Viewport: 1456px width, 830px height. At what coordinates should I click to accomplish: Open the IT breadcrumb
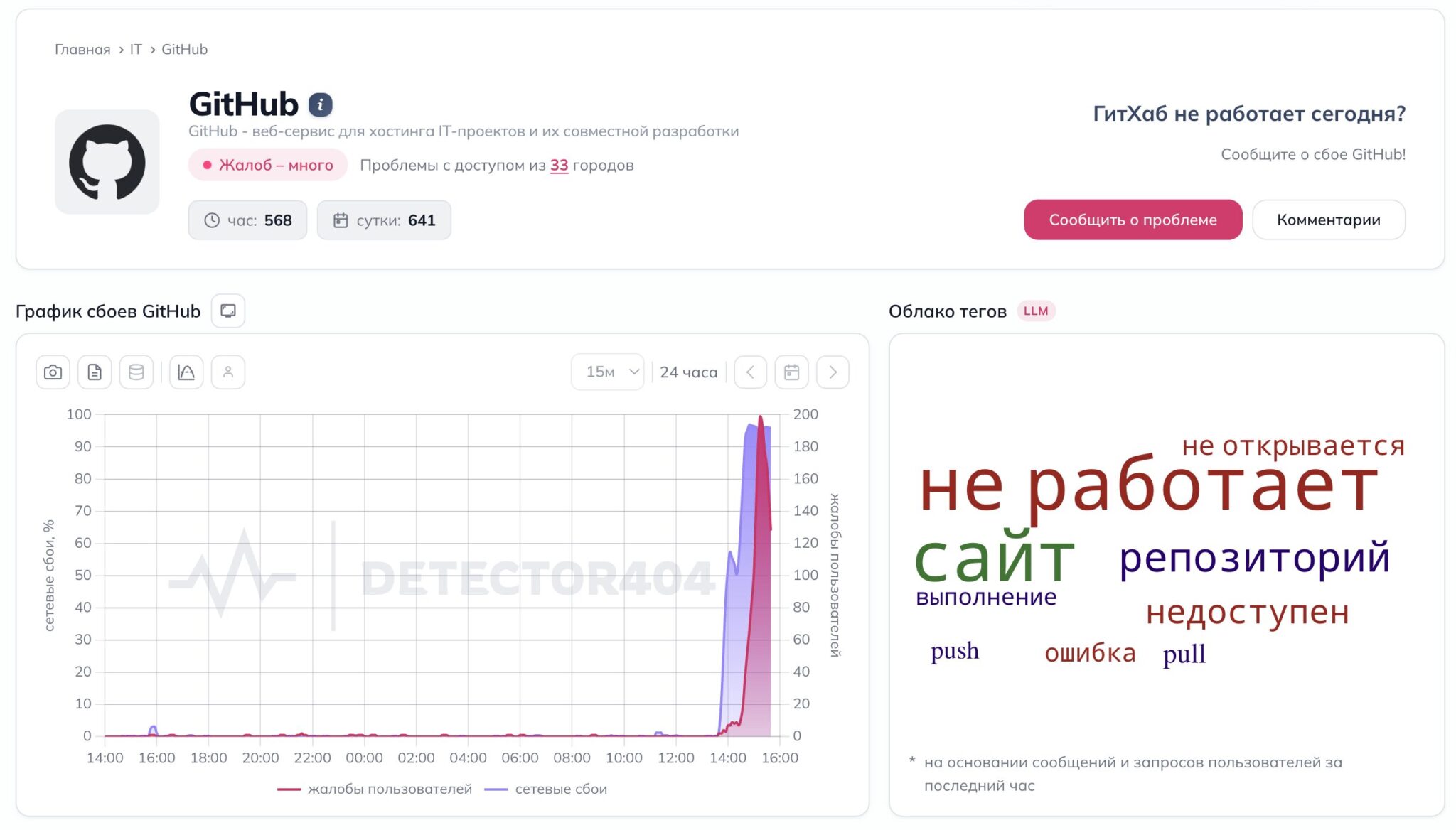(136, 49)
